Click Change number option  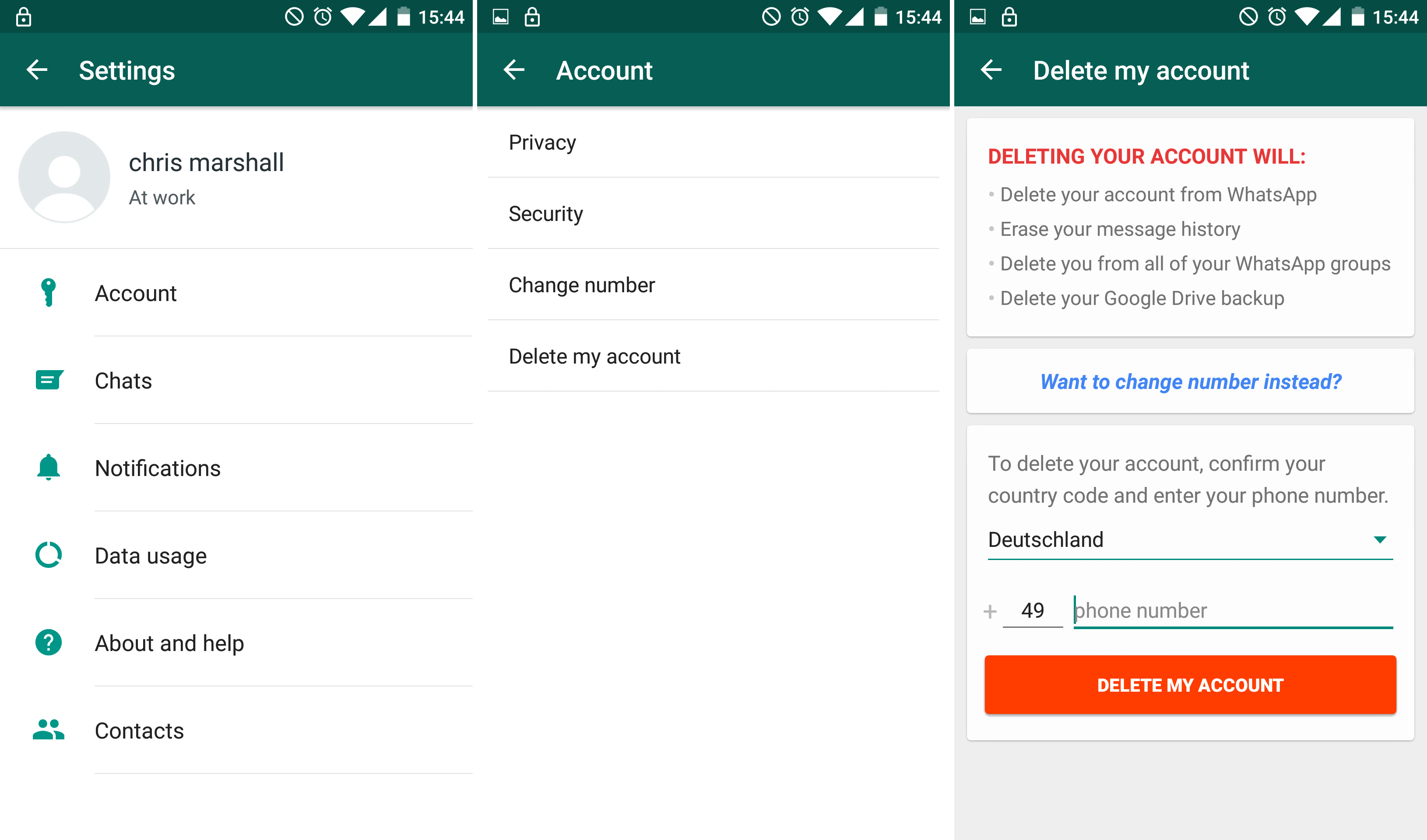click(x=582, y=285)
